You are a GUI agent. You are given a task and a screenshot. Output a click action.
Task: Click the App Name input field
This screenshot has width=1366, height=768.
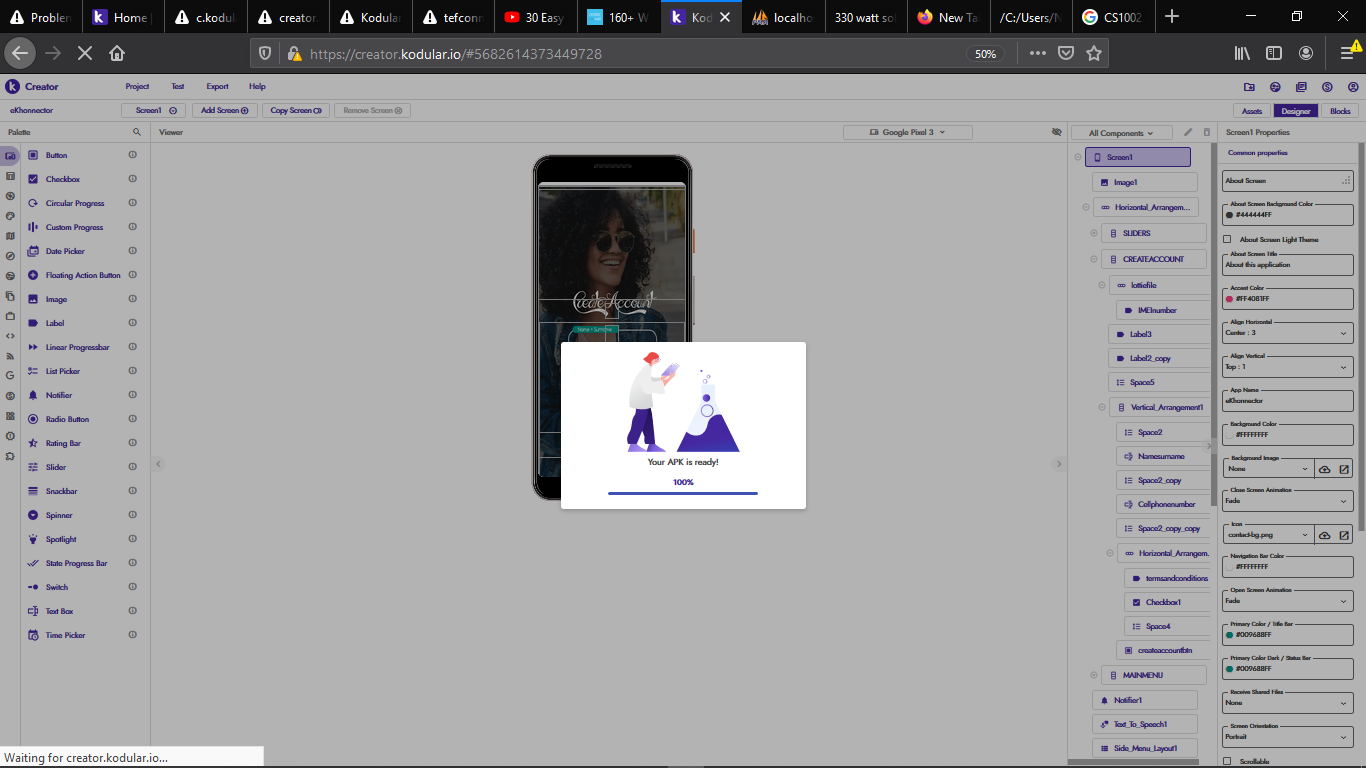(x=1287, y=400)
